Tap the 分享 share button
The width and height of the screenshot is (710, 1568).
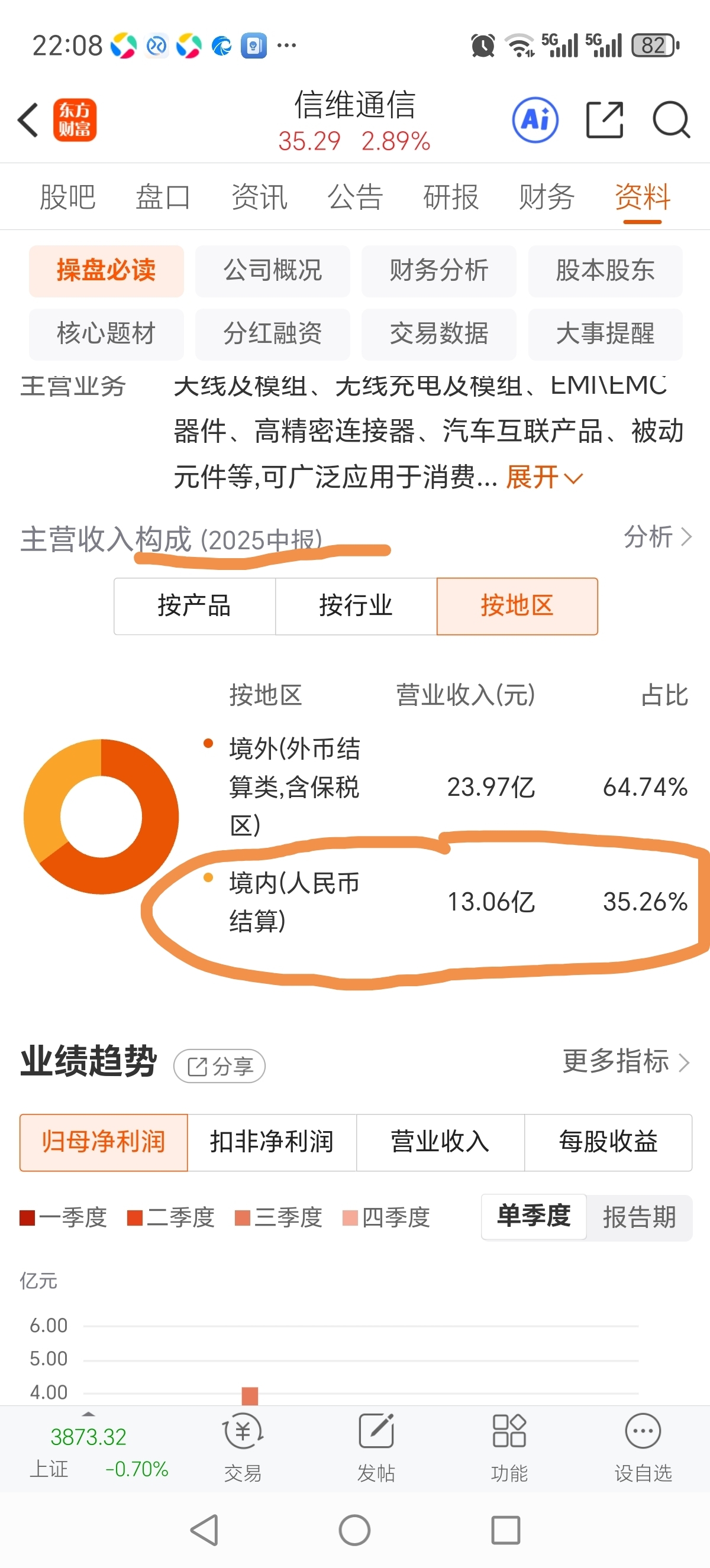point(219,1066)
